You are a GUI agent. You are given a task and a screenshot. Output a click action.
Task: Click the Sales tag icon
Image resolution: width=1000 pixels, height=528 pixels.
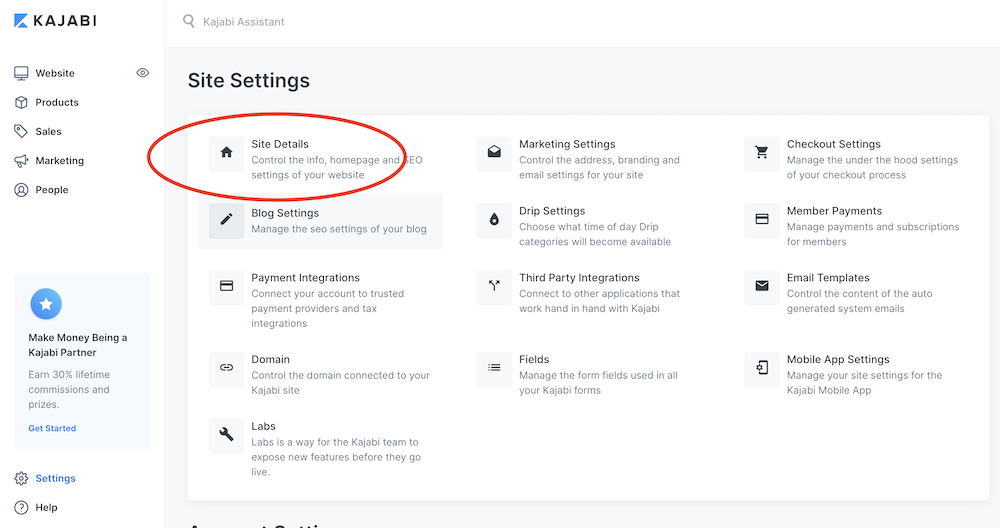(x=21, y=131)
